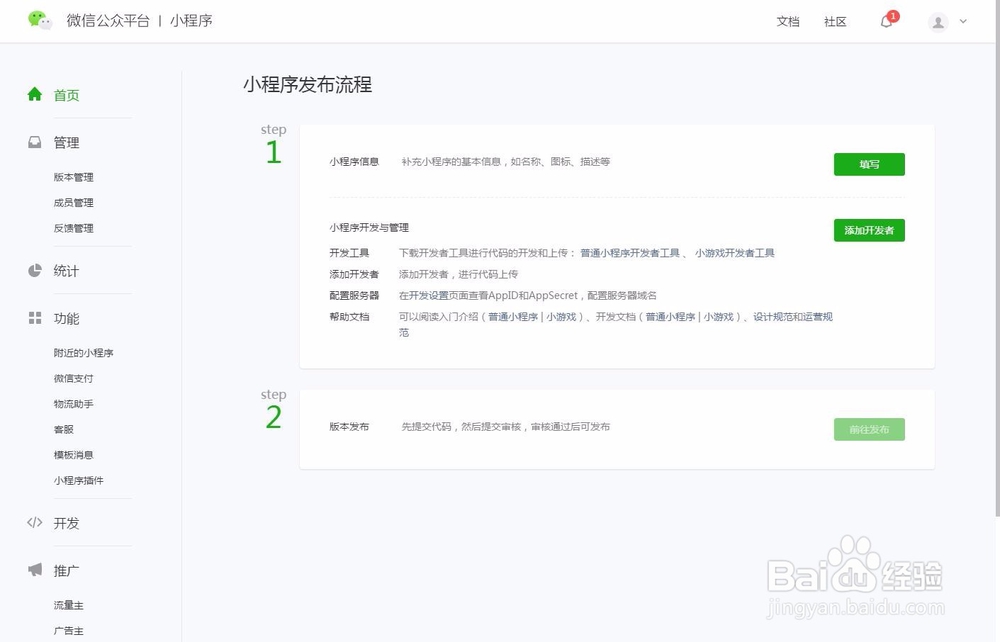Open 普通小程序开发者工具 download link
The width and height of the screenshot is (1000, 642).
(x=630, y=253)
